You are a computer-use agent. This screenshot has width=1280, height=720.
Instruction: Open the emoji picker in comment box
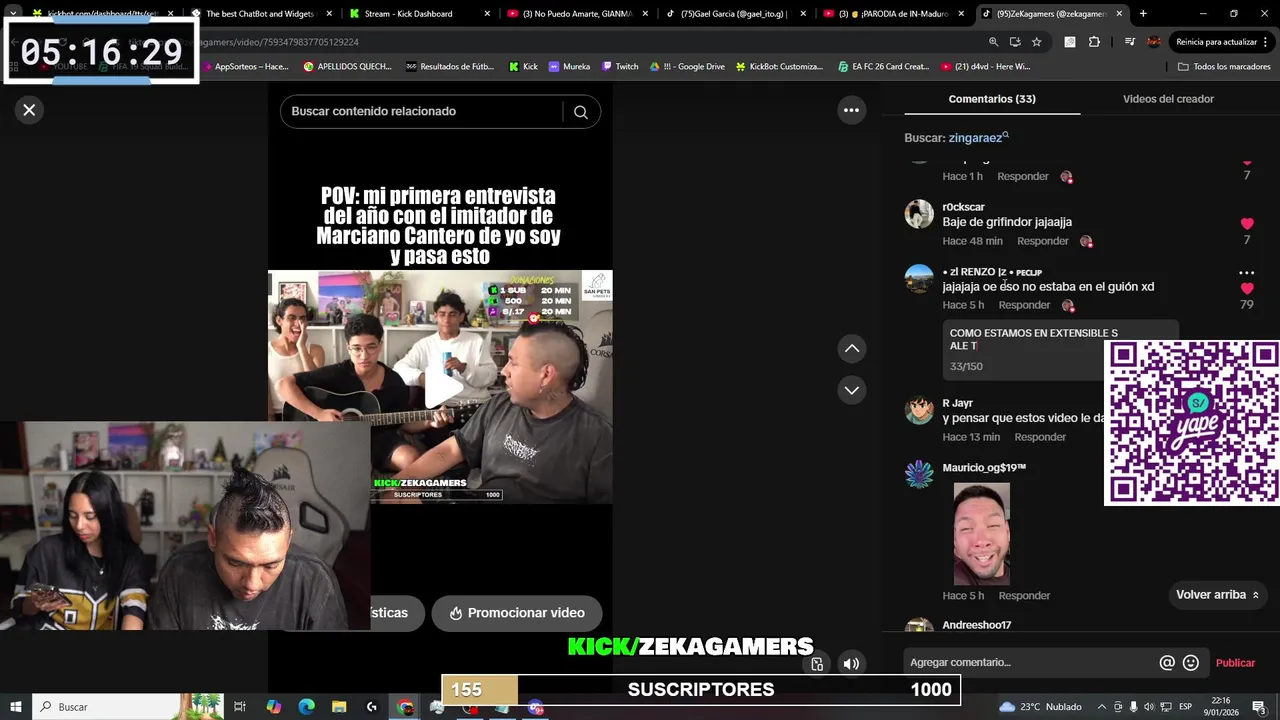1190,663
